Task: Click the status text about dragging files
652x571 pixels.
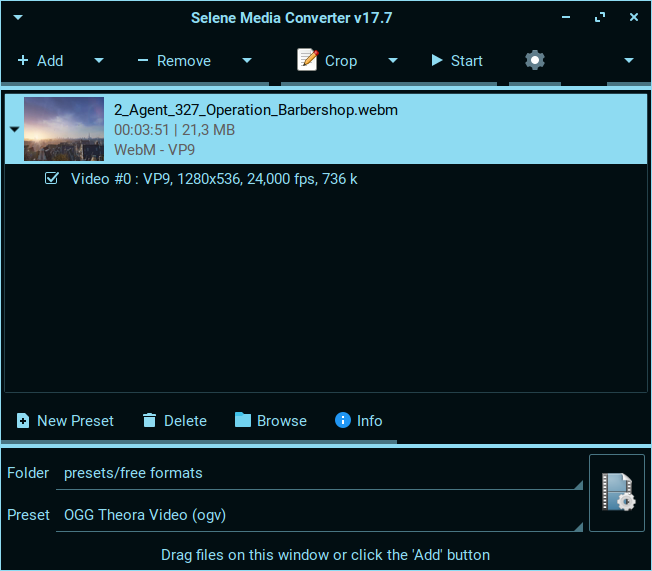Action: point(325,555)
